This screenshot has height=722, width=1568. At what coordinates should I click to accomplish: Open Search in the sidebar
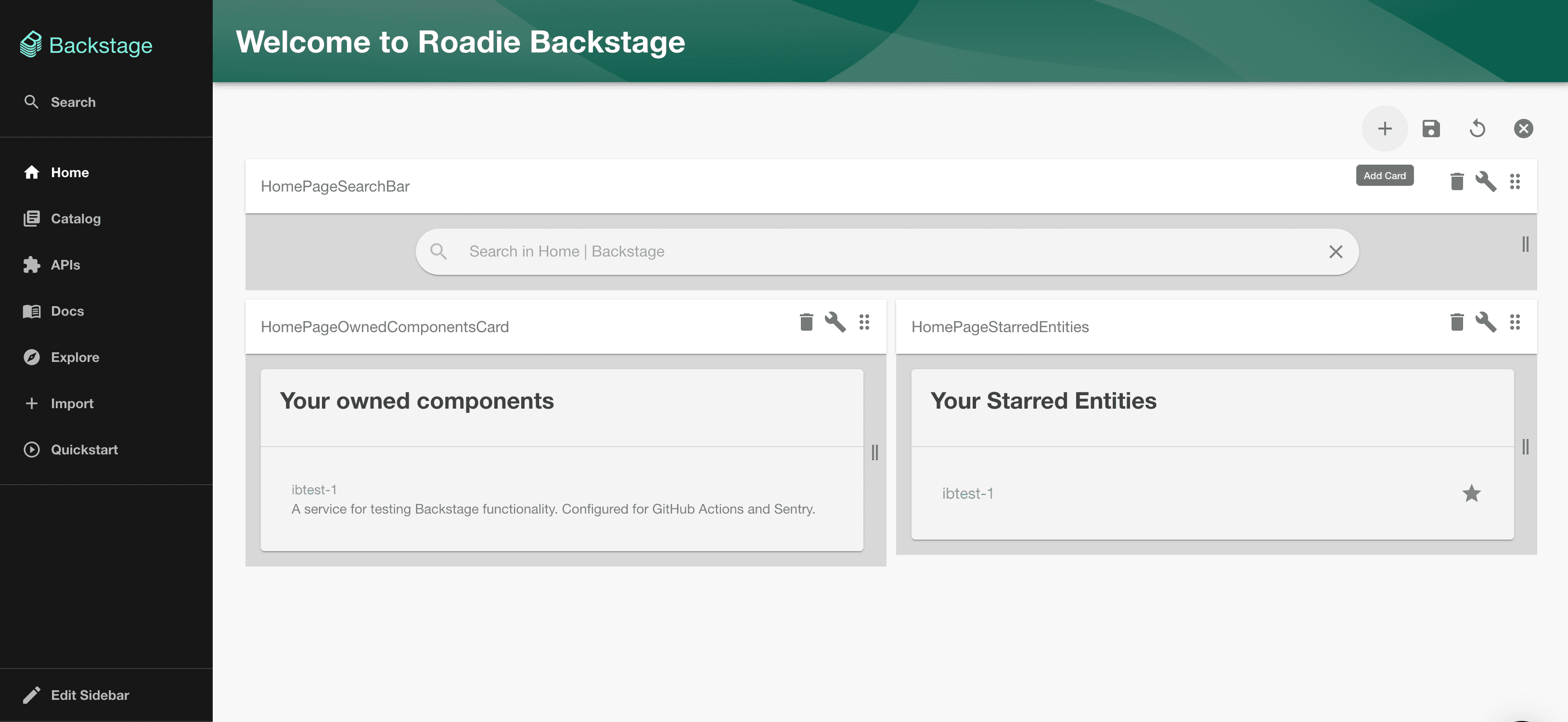click(x=106, y=102)
